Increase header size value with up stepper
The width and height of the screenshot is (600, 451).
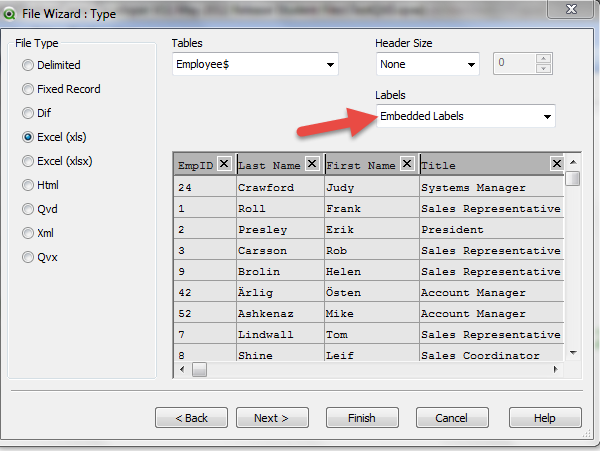pyautogui.click(x=543, y=59)
